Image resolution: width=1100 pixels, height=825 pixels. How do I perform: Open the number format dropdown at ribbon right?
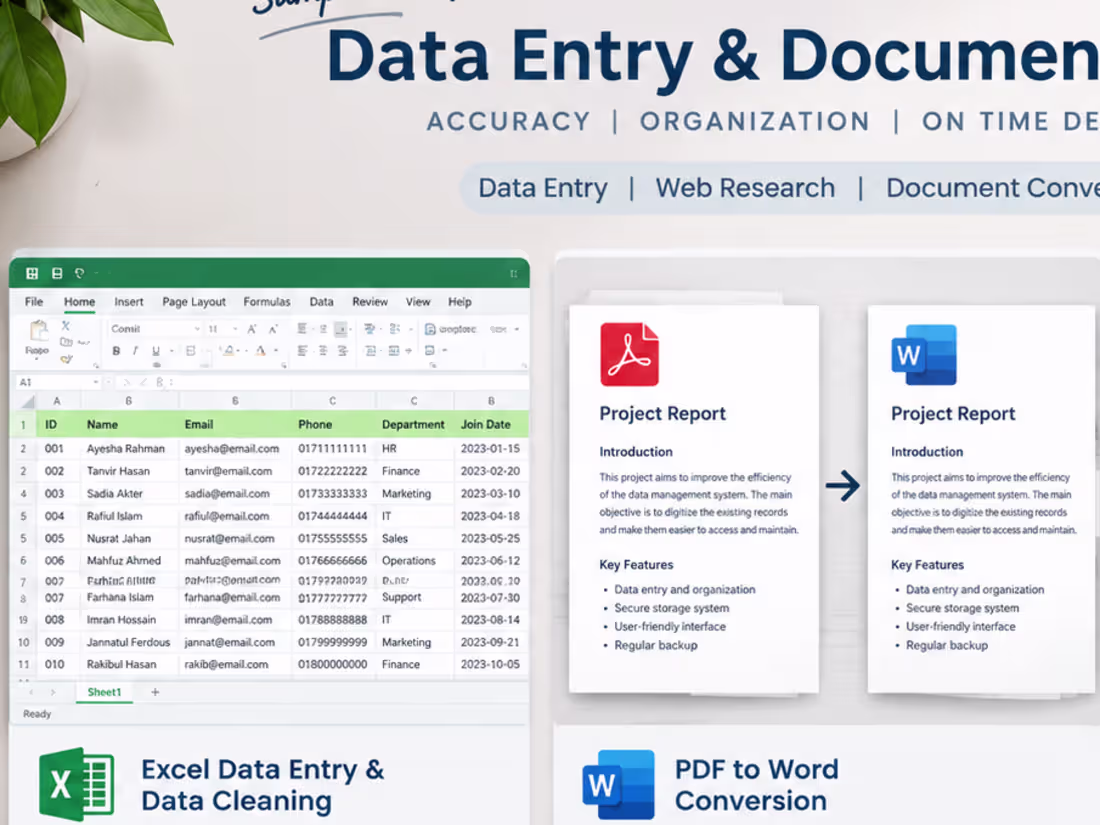[x=517, y=329]
